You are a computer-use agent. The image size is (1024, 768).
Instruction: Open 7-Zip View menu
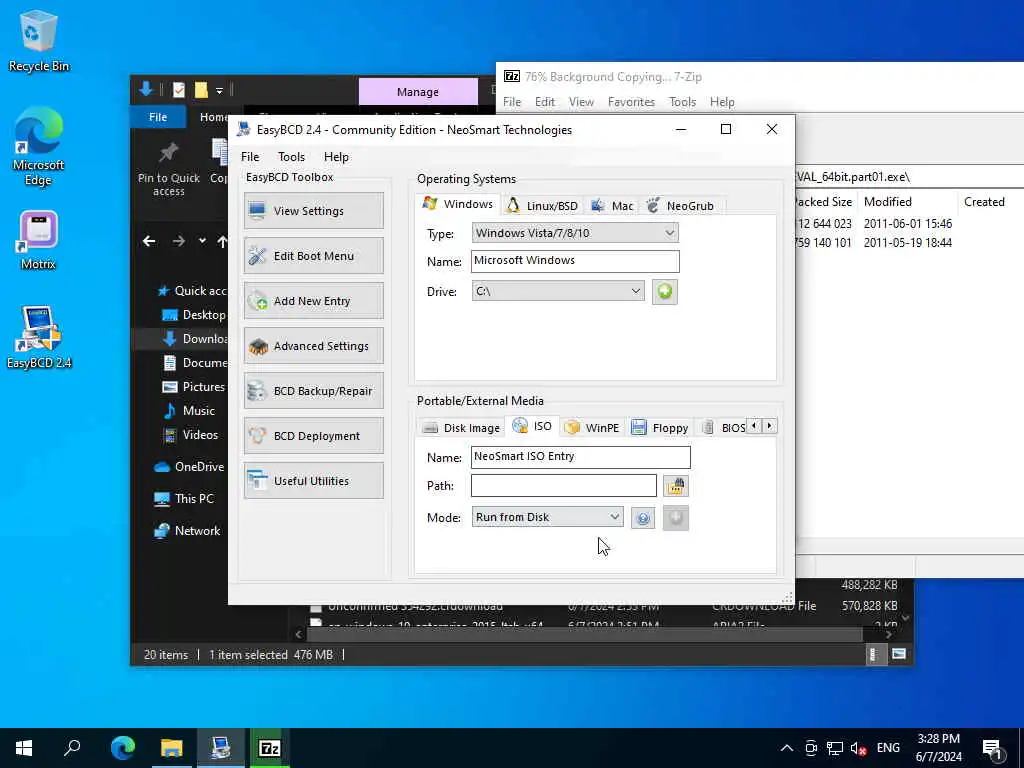click(x=581, y=102)
